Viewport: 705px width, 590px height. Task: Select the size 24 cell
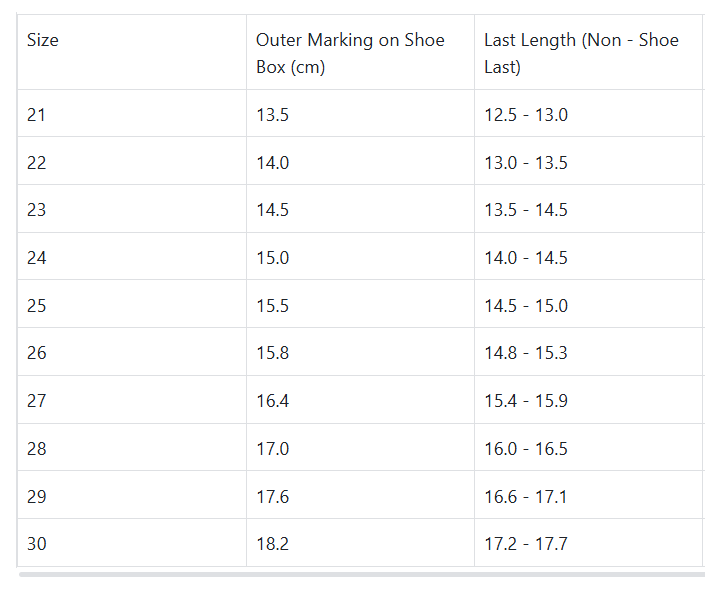coord(37,258)
